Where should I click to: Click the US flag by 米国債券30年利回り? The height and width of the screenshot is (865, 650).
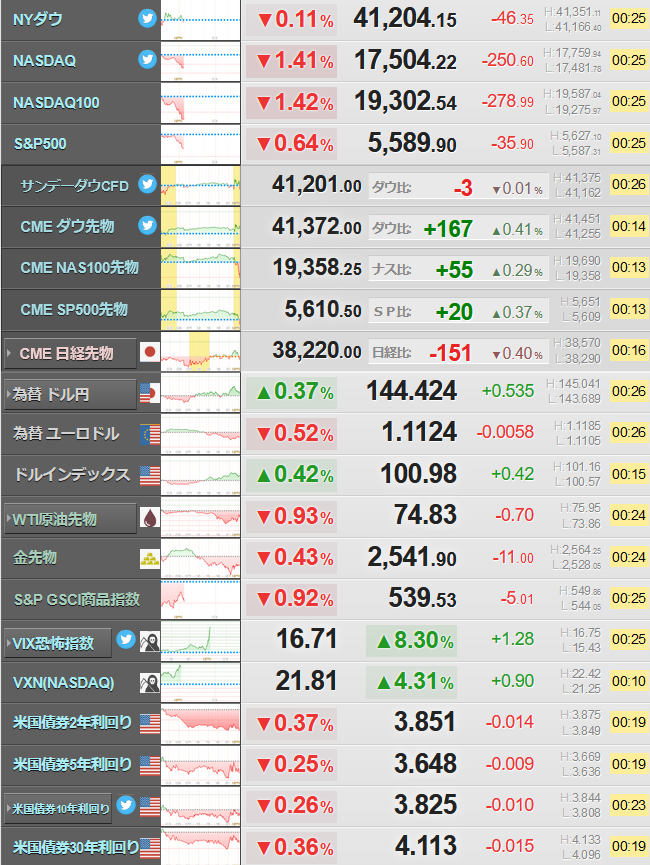(x=150, y=848)
